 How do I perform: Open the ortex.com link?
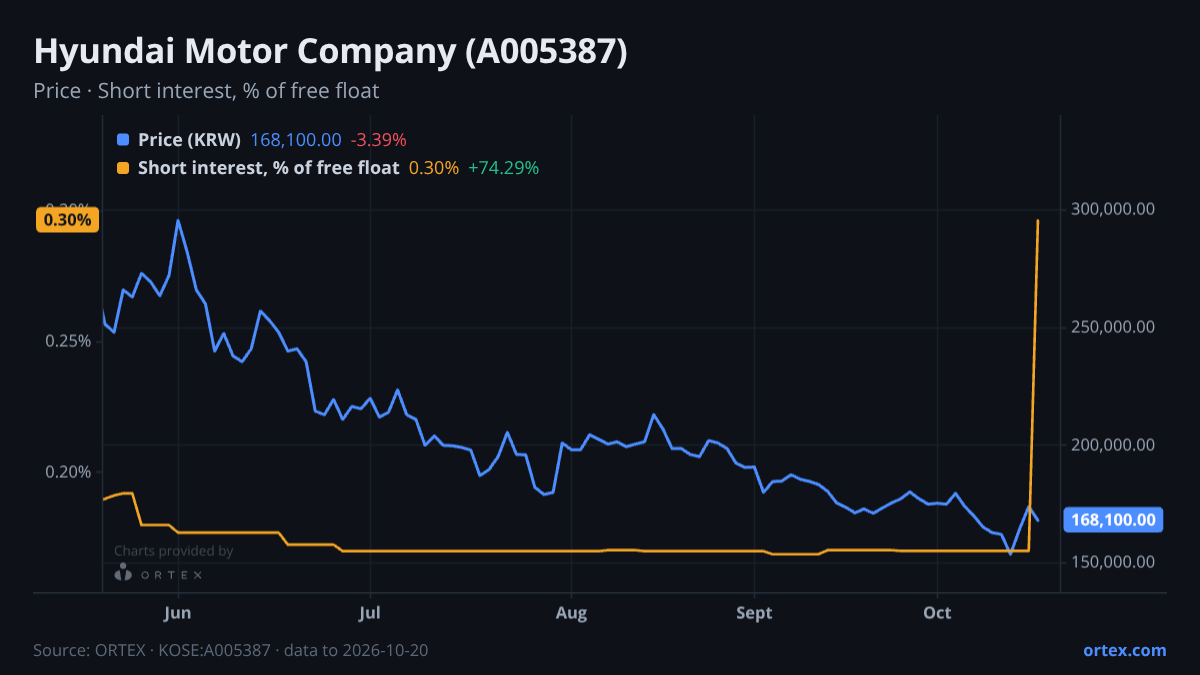coord(1124,650)
